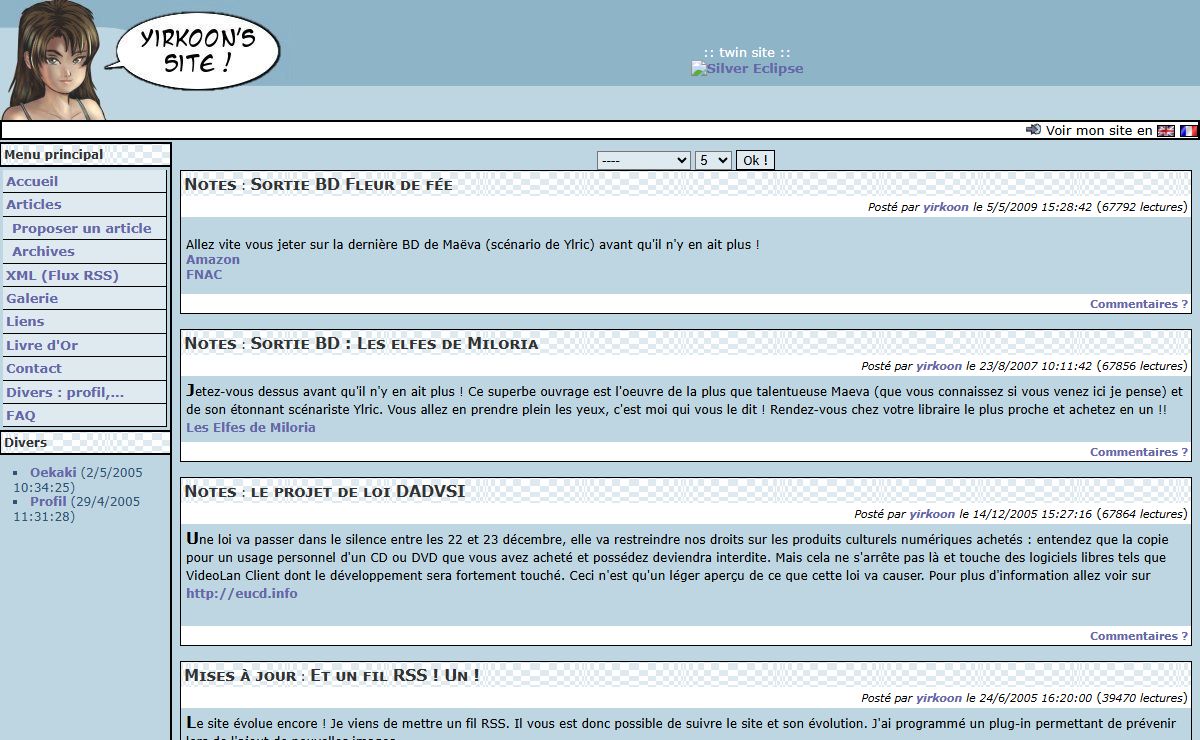Open the category filter dropdown
Image resolution: width=1200 pixels, height=740 pixels.
[x=643, y=160]
